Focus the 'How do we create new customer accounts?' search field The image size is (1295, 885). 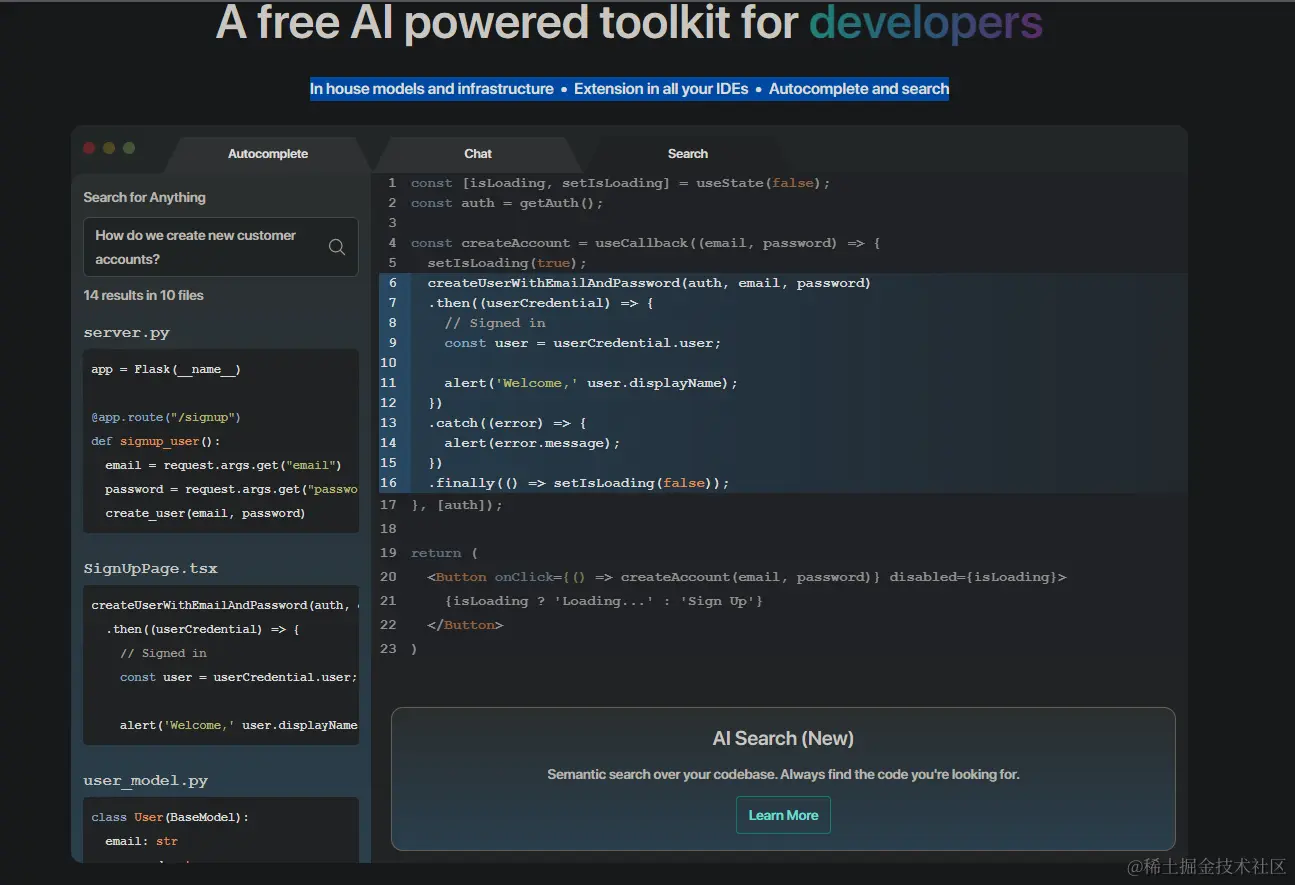tap(221, 247)
